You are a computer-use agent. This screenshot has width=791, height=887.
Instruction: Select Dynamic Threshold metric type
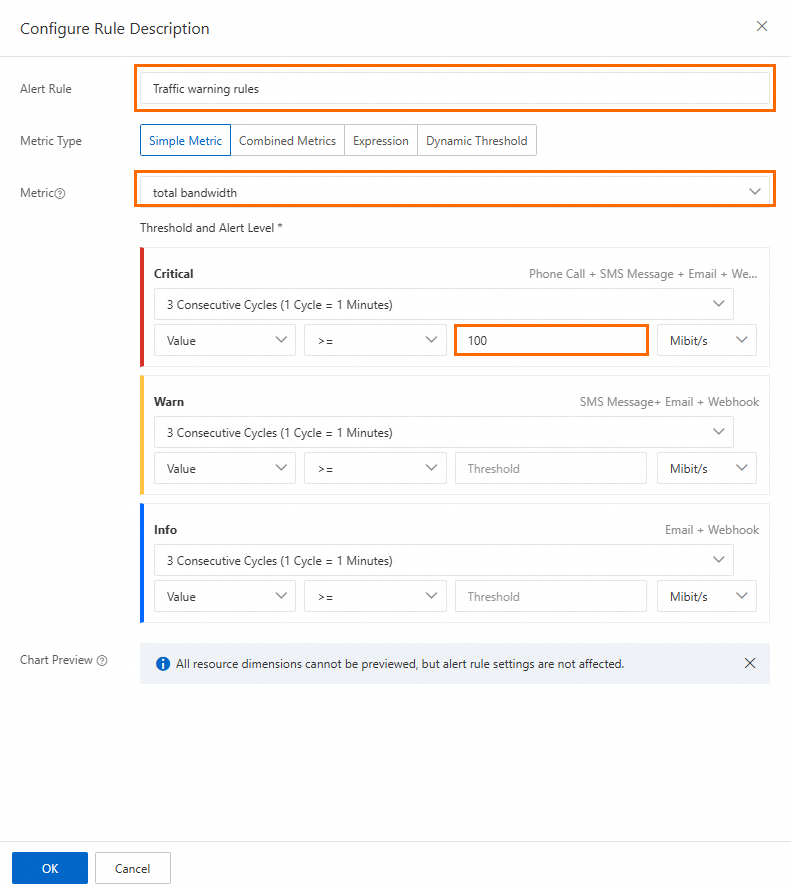tap(476, 141)
